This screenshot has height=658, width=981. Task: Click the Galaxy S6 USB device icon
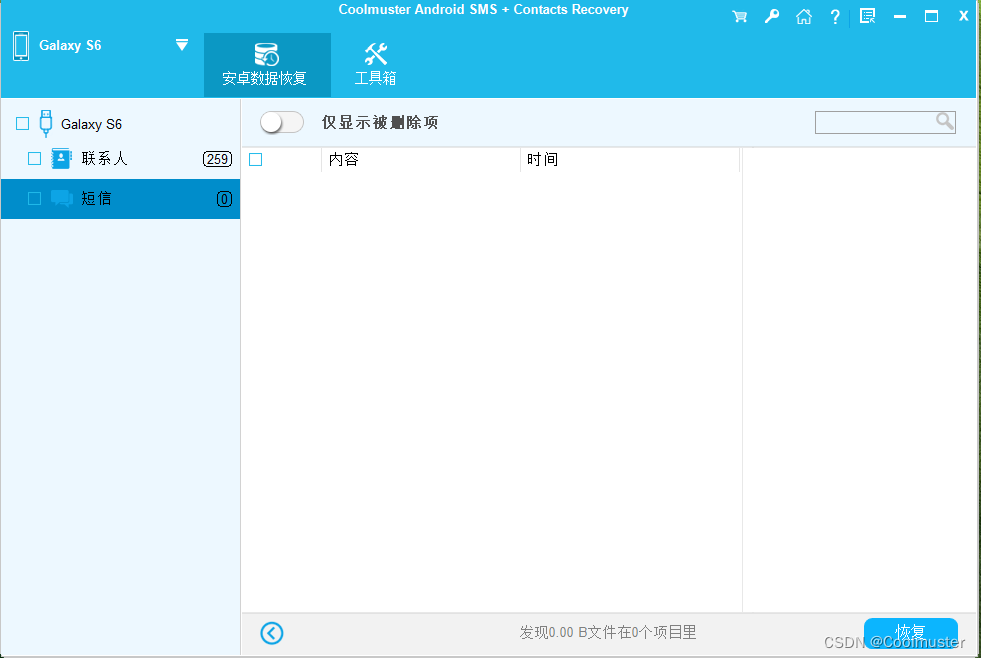(46, 123)
